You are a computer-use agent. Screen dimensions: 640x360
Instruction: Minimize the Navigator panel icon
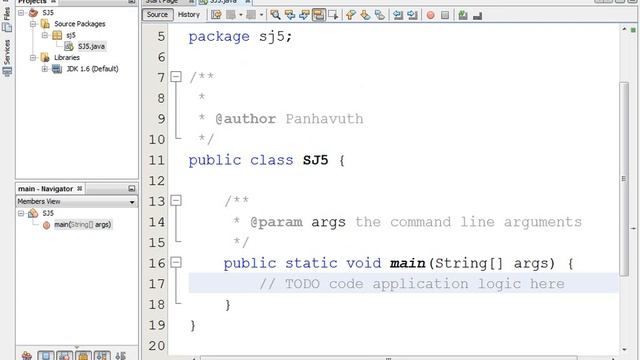(x=131, y=189)
